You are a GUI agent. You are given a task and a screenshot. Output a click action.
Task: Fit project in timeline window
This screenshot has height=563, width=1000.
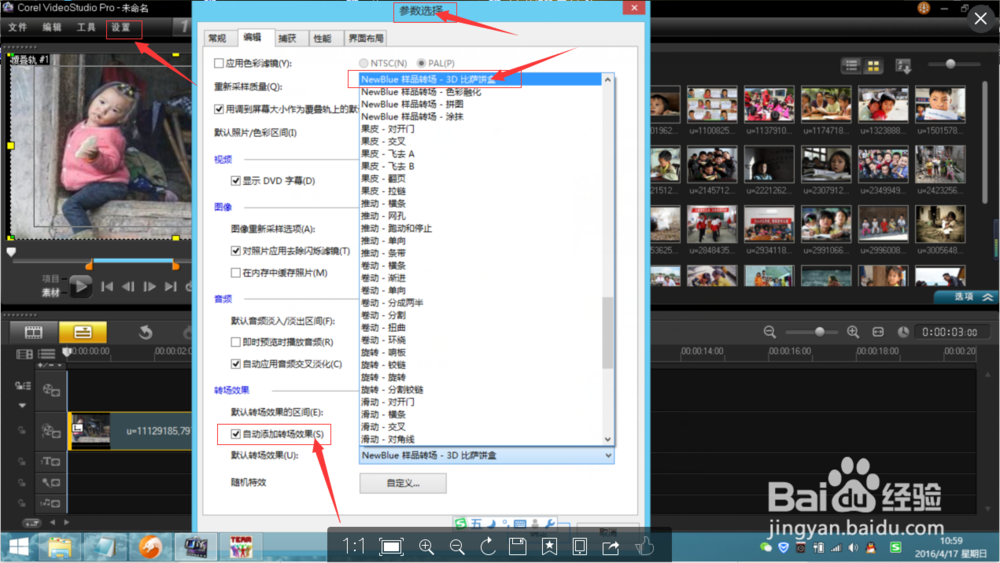[878, 332]
